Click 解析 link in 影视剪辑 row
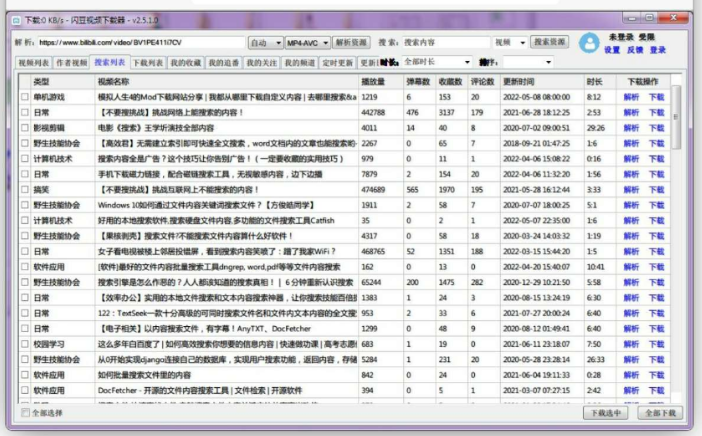The width and height of the screenshot is (702, 436). (x=631, y=128)
